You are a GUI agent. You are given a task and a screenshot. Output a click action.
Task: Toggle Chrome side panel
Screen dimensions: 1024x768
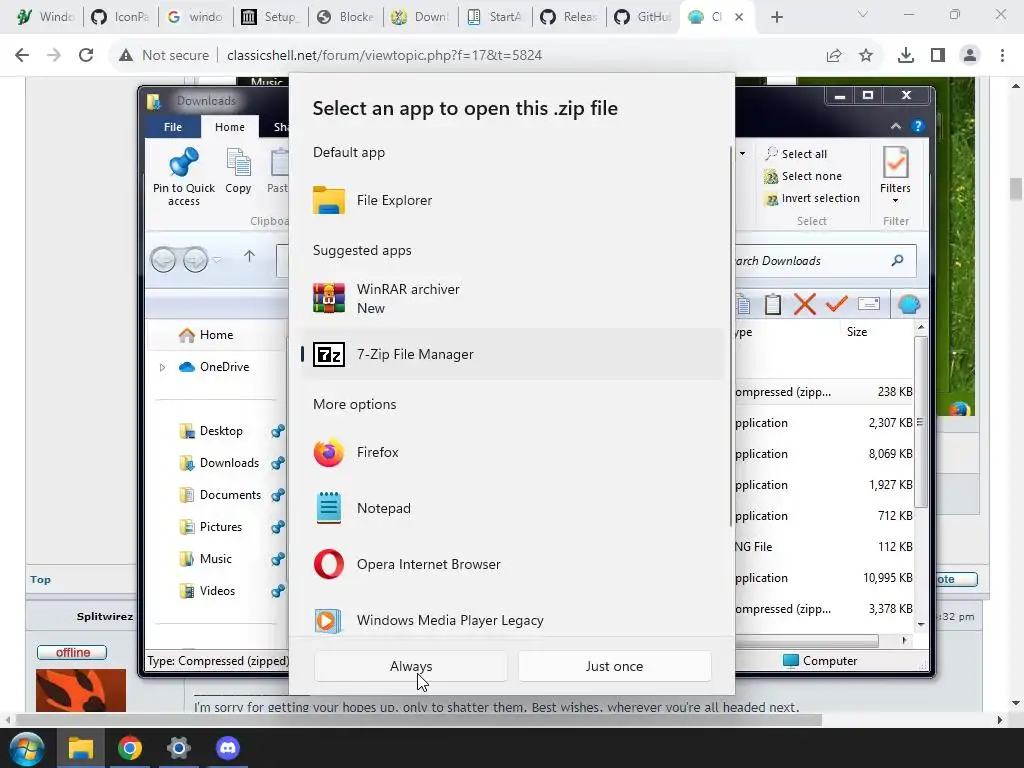(938, 56)
